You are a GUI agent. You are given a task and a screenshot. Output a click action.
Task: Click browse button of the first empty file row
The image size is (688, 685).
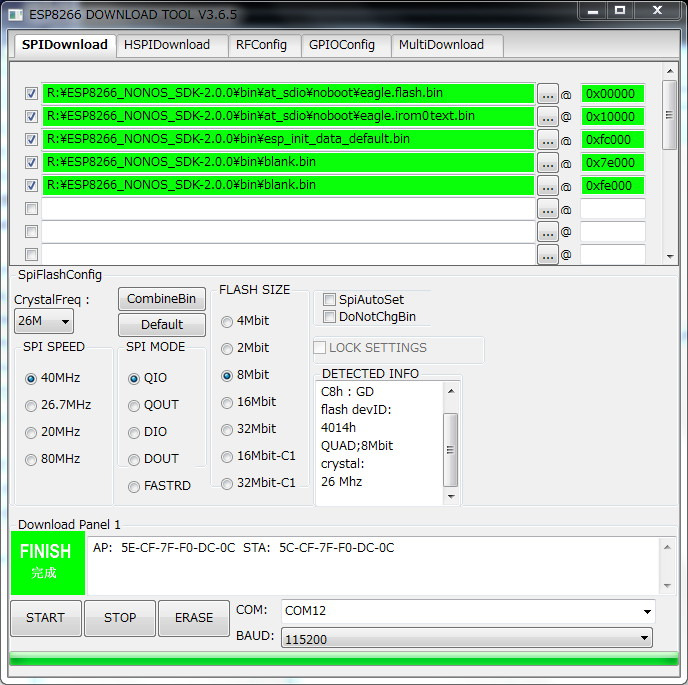click(548, 209)
